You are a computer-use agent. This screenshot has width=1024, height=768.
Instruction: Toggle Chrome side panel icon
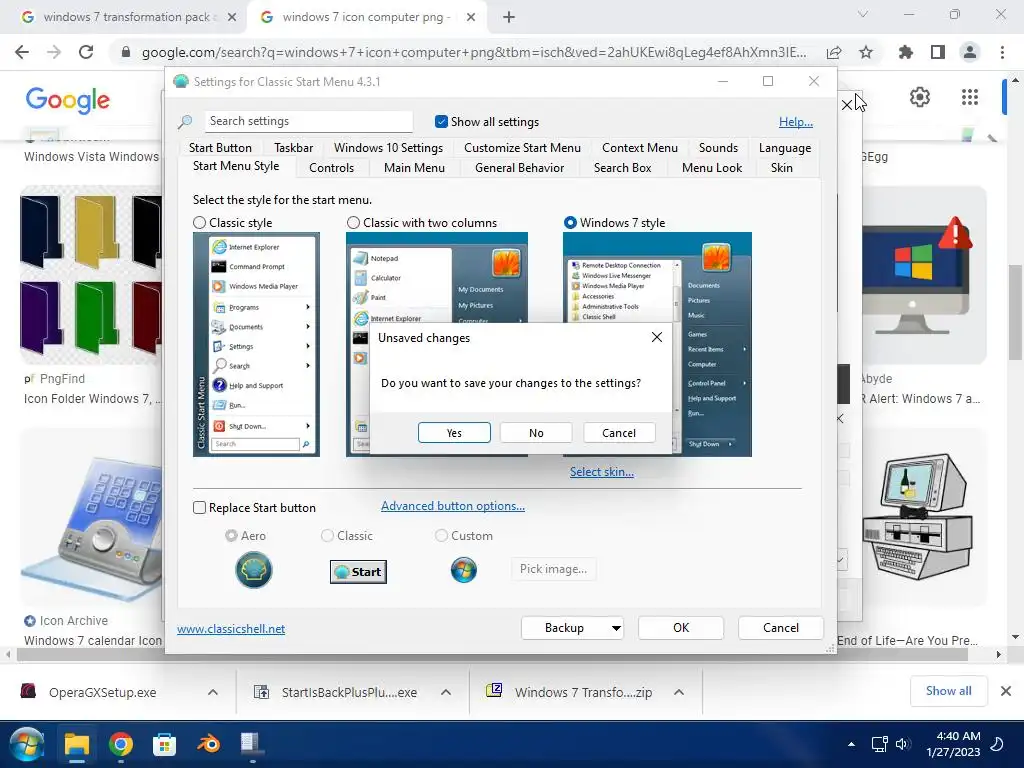[x=937, y=52]
